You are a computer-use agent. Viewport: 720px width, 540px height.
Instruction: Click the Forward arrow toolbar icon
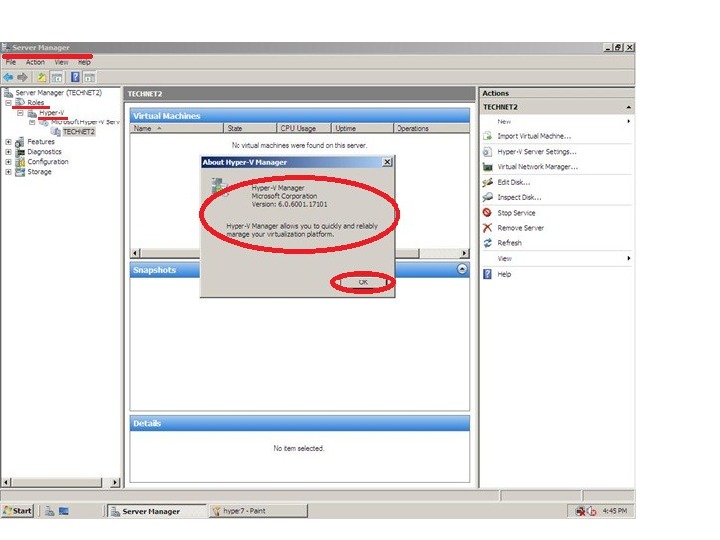pyautogui.click(x=22, y=77)
